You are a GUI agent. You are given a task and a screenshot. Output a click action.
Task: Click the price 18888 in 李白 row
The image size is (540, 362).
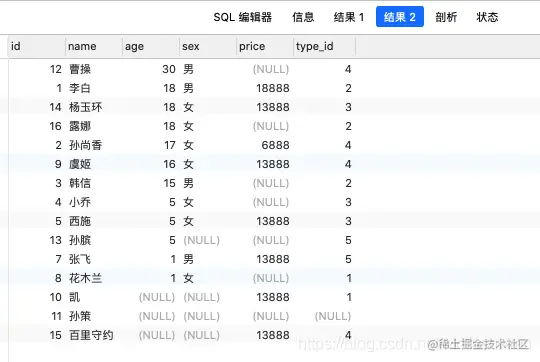point(273,88)
